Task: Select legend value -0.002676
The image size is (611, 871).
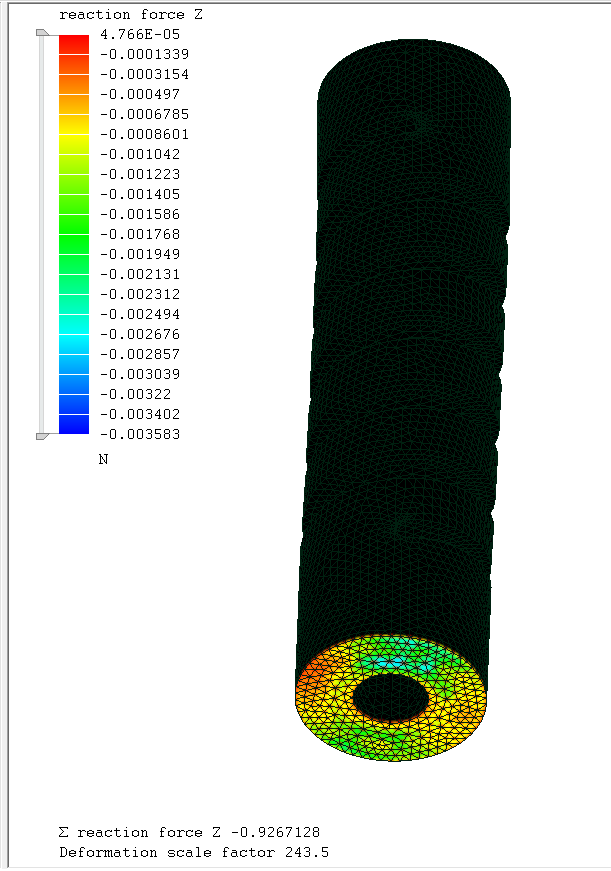Action: click(140, 334)
